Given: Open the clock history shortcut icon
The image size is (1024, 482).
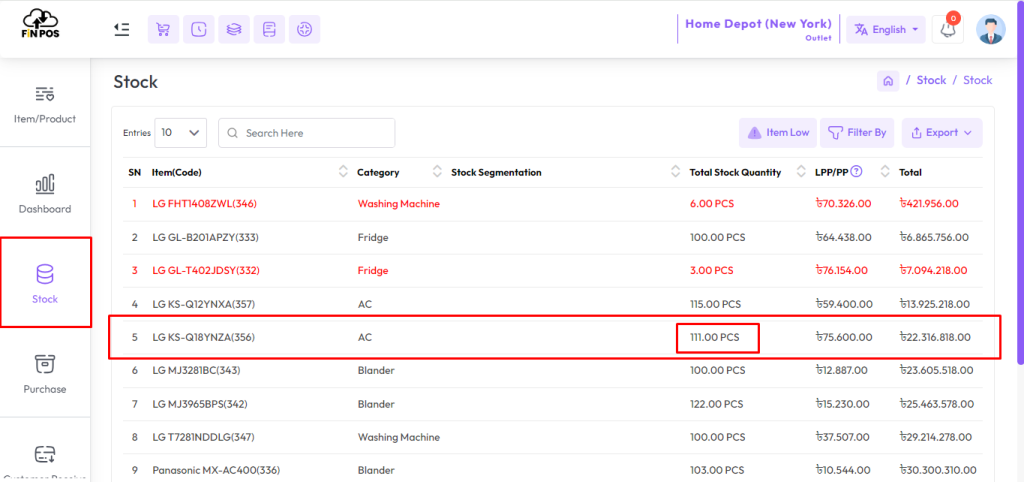Looking at the screenshot, I should (199, 29).
